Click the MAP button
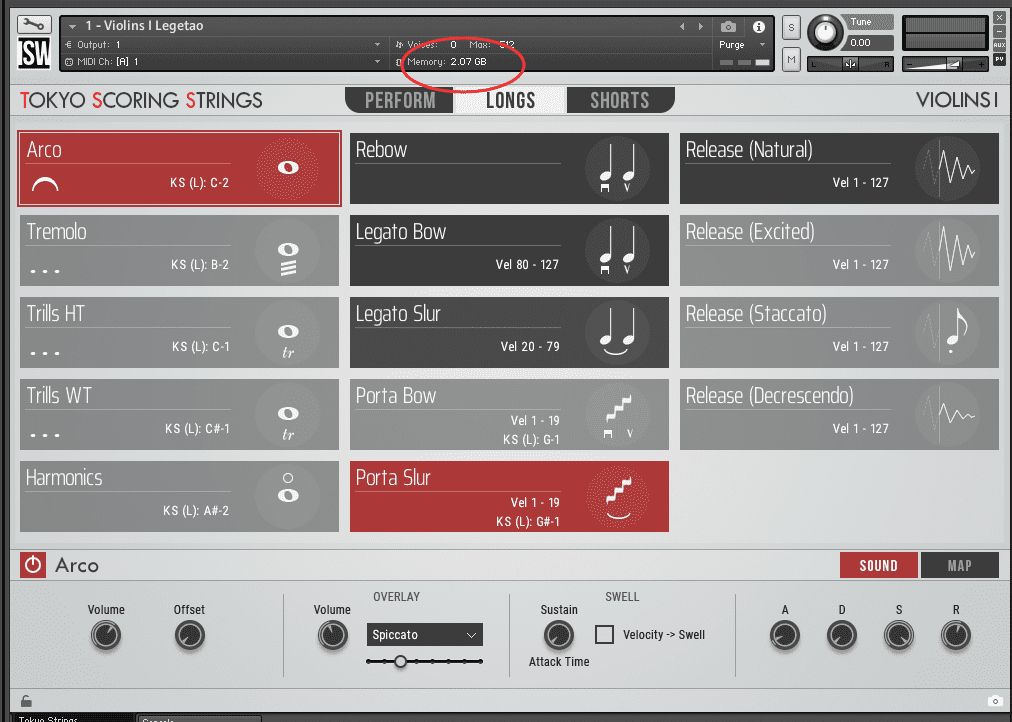 959,565
